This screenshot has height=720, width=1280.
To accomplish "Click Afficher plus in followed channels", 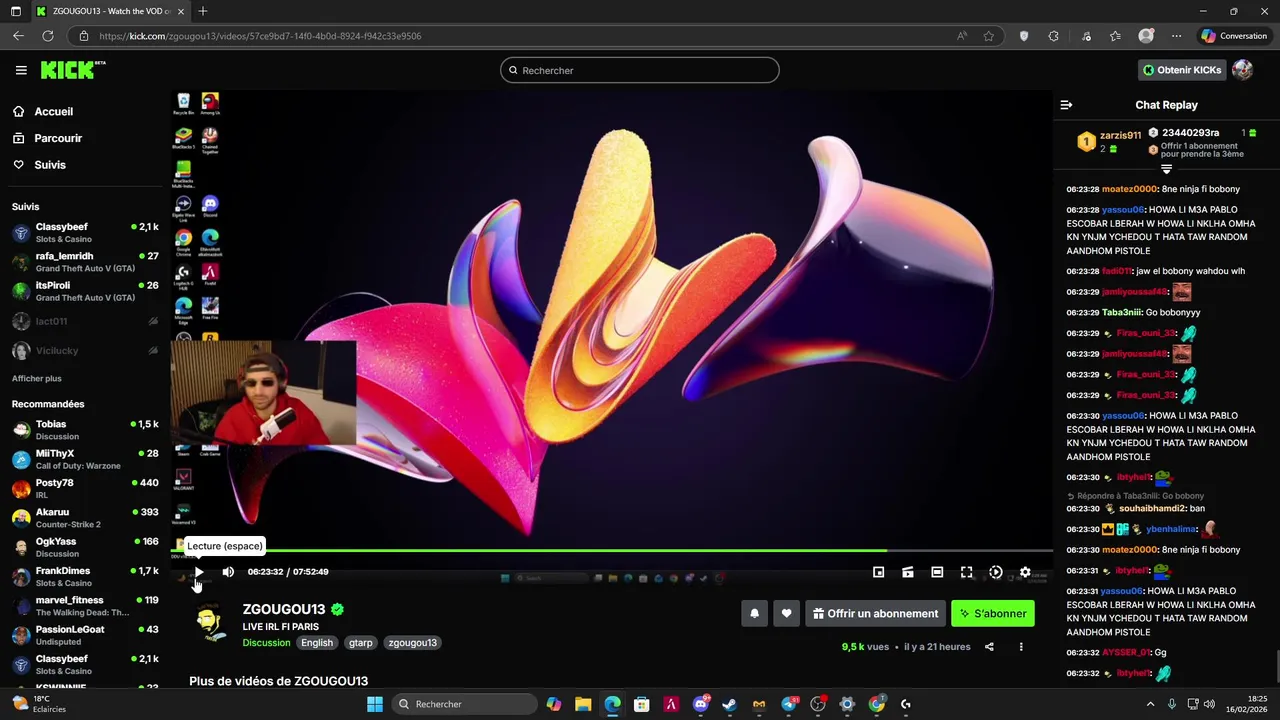I will [37, 379].
